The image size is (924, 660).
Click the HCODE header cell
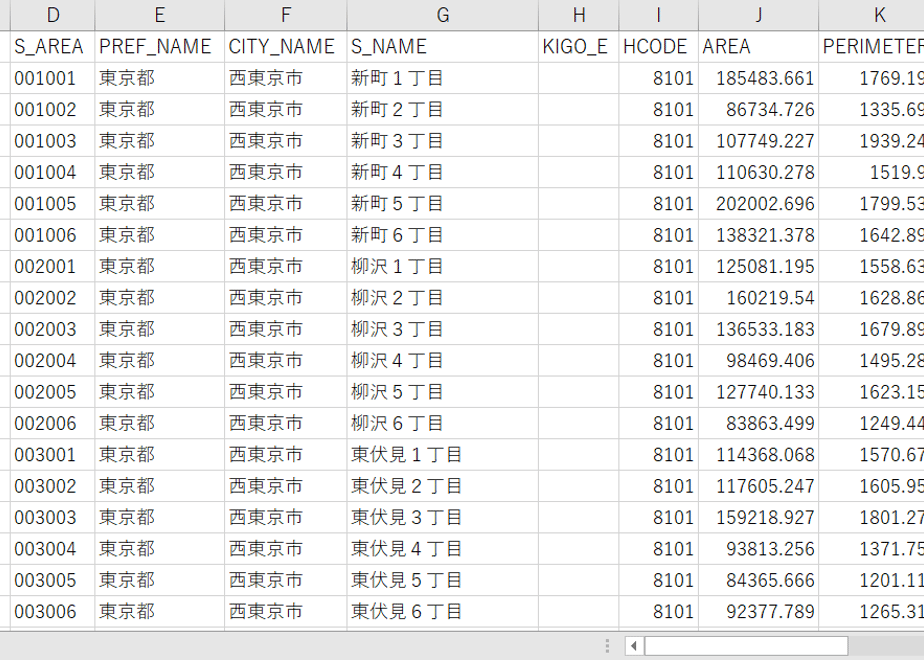[x=659, y=47]
